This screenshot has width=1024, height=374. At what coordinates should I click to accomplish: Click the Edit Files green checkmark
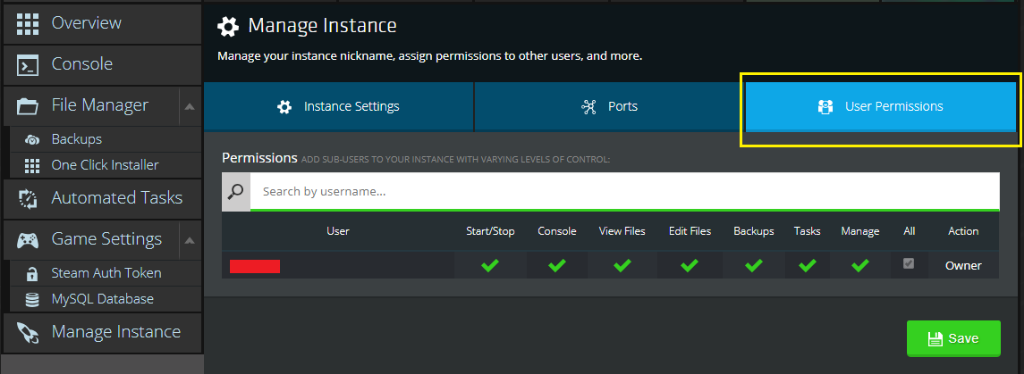click(690, 265)
